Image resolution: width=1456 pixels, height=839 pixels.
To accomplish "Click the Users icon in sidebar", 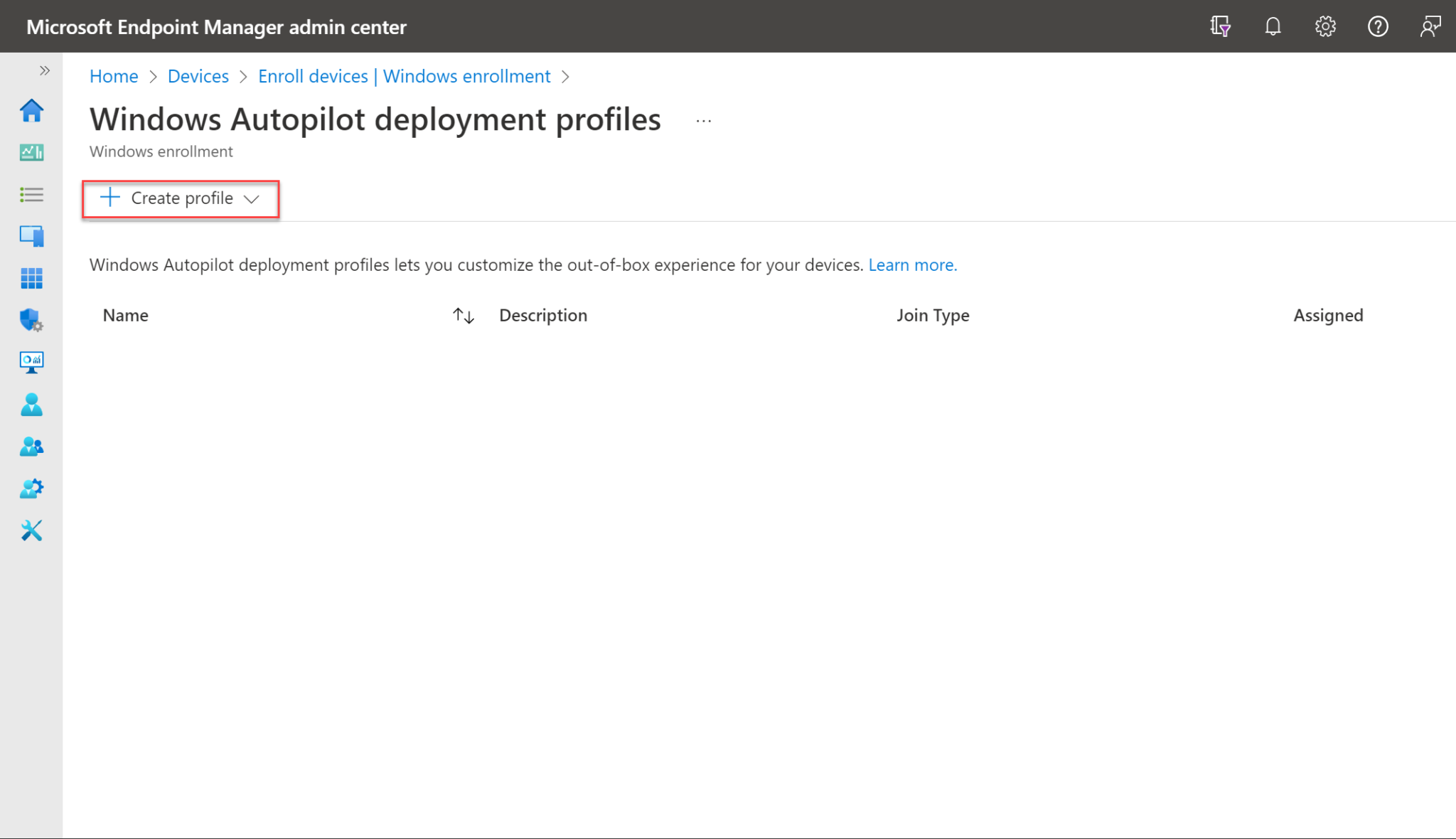I will [31, 404].
